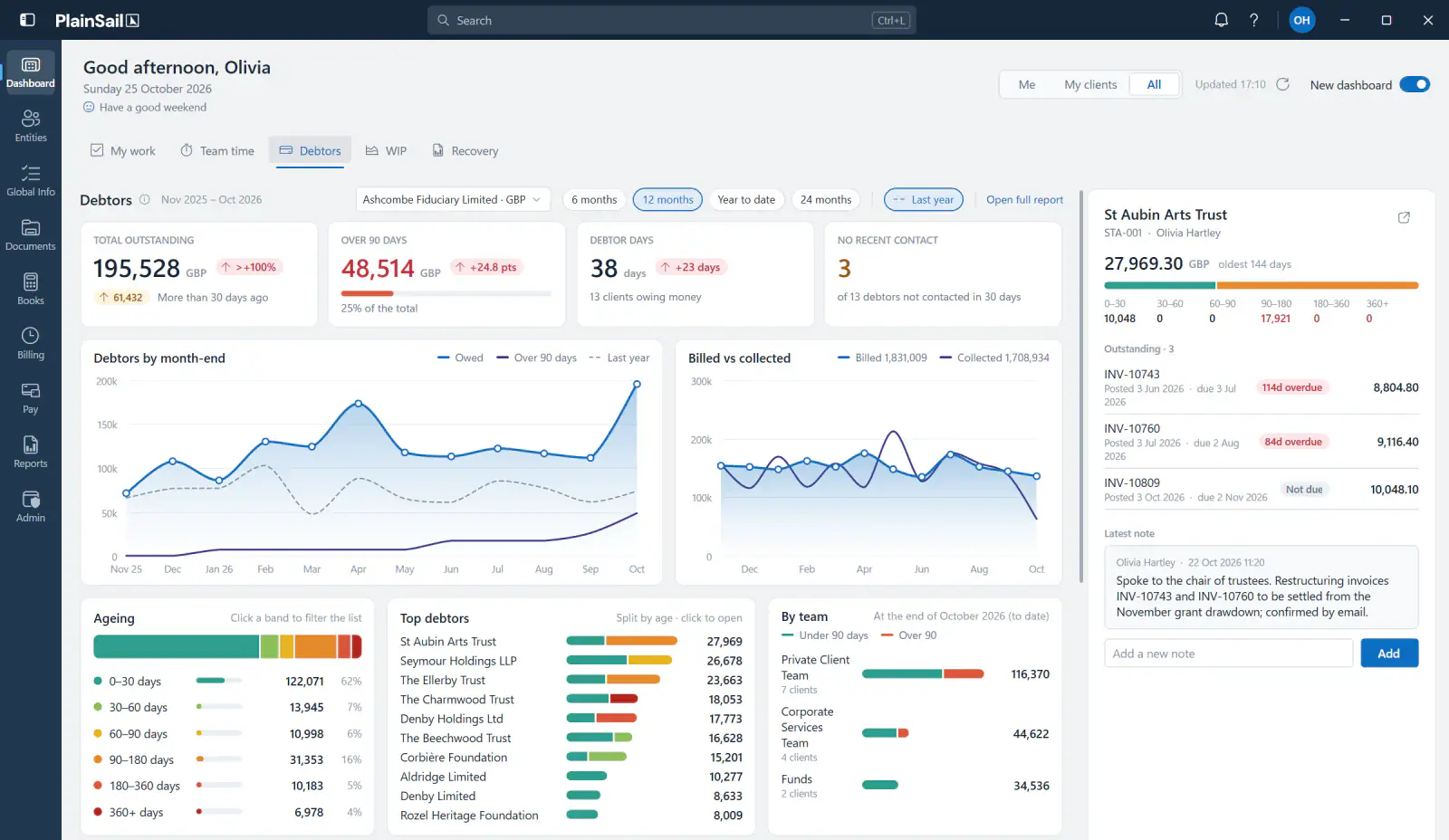
Task: Click the notifications bell icon
Action: coord(1221,20)
